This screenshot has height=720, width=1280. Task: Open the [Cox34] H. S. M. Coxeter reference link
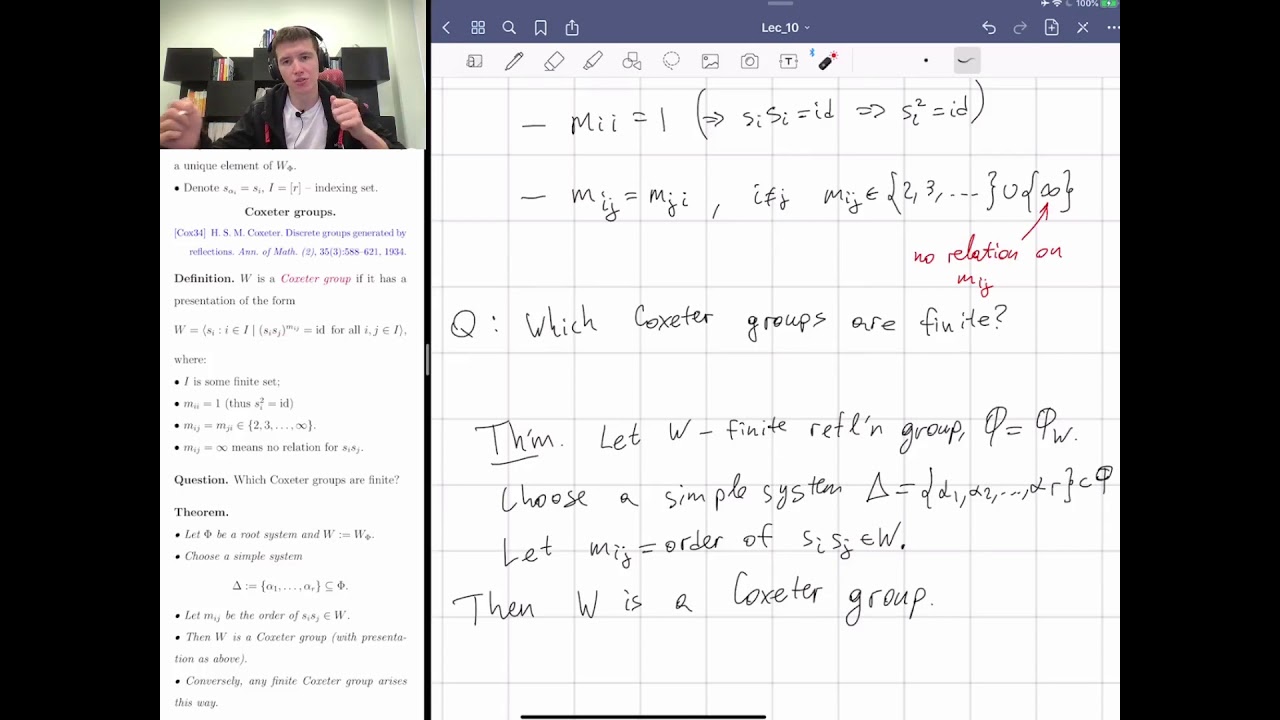[290, 242]
